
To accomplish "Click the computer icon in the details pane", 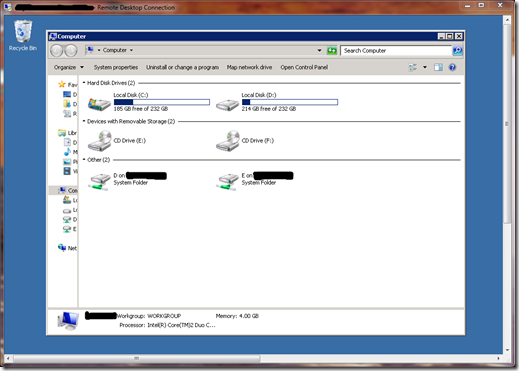I will click(x=68, y=321).
